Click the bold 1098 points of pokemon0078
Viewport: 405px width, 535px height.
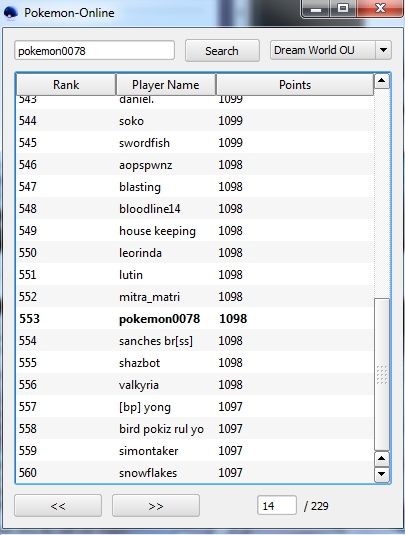point(233,319)
